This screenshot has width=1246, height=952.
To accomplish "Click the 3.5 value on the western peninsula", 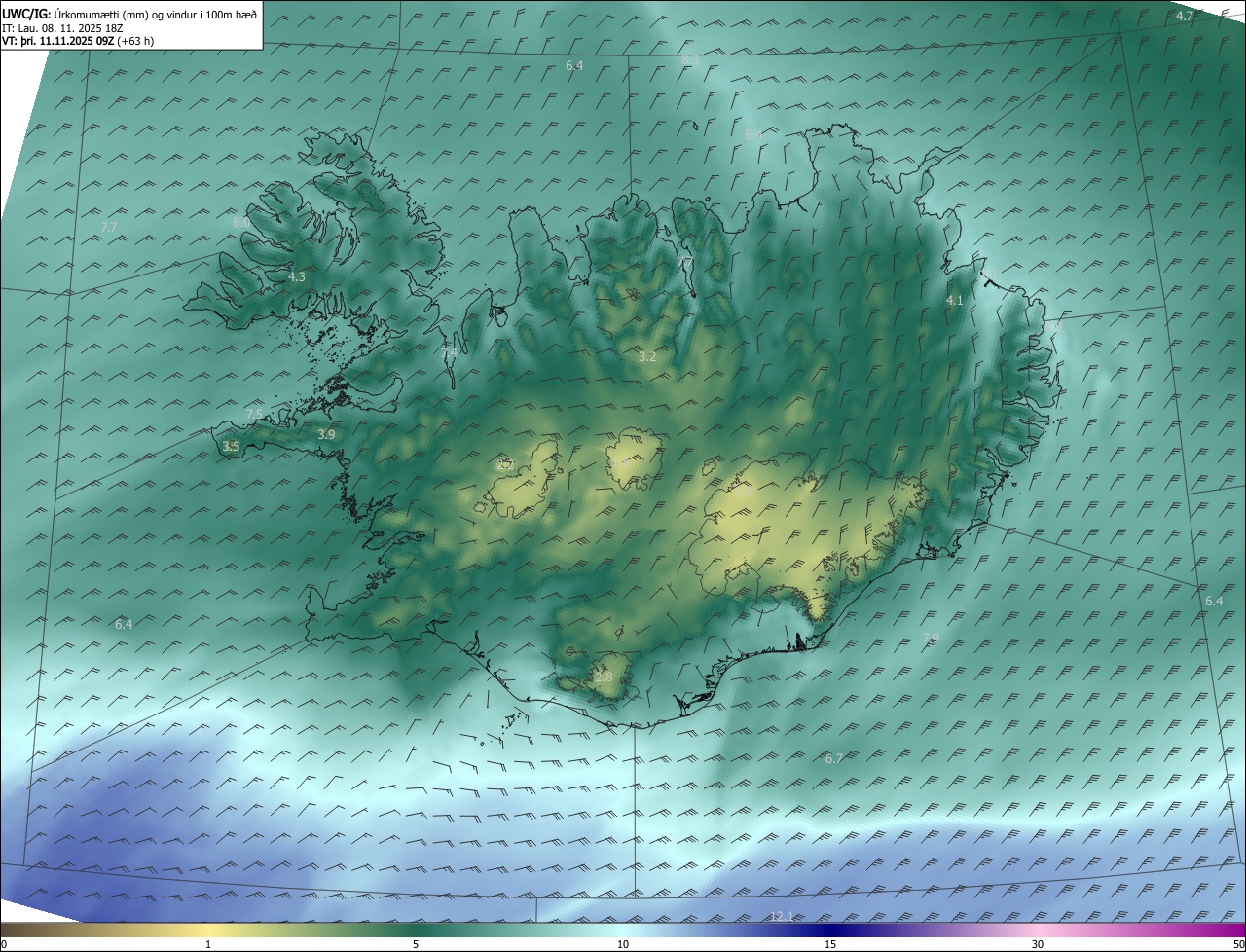I will [231, 446].
